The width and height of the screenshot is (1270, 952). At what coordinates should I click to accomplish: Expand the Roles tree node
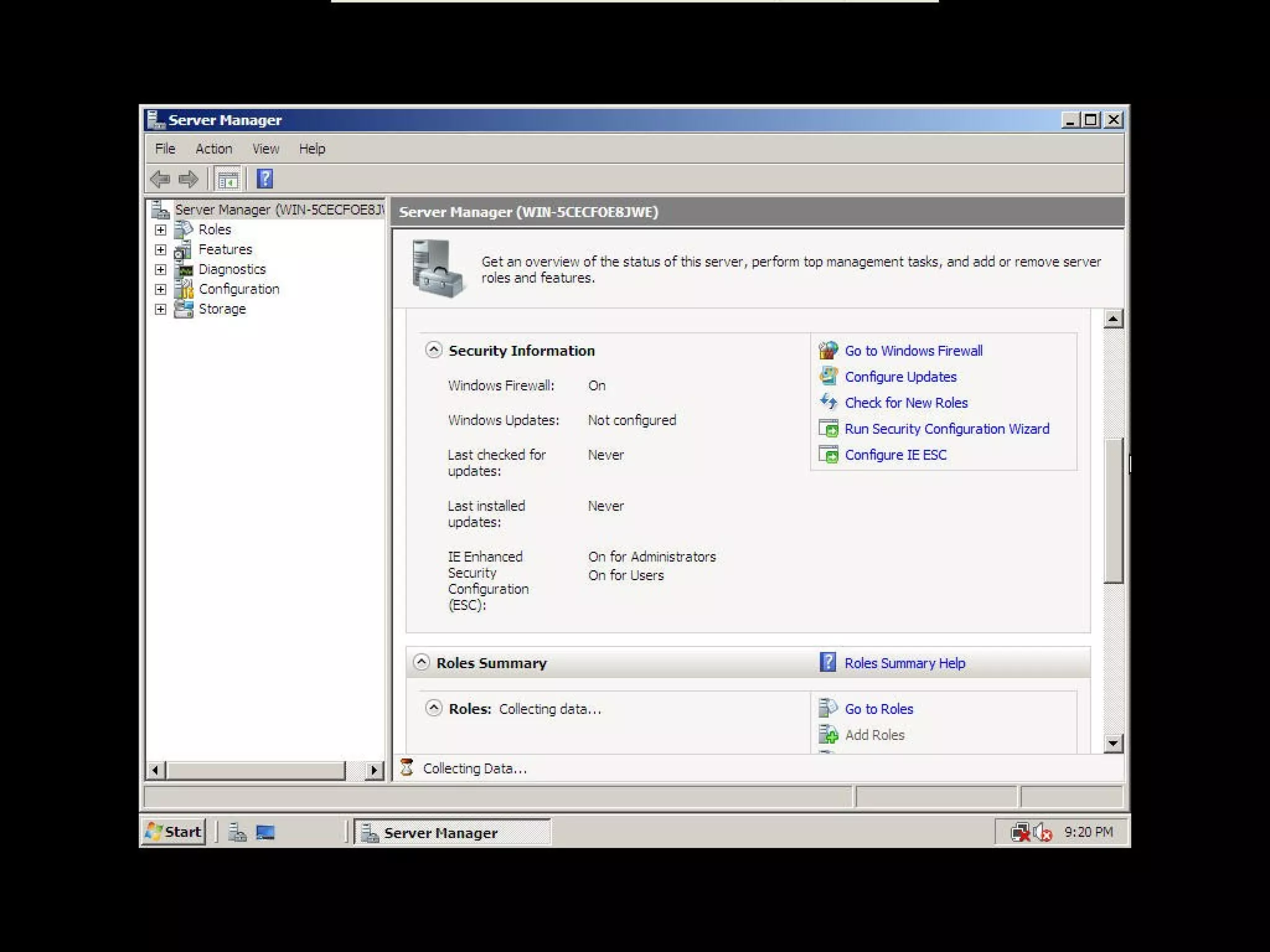pos(161,230)
